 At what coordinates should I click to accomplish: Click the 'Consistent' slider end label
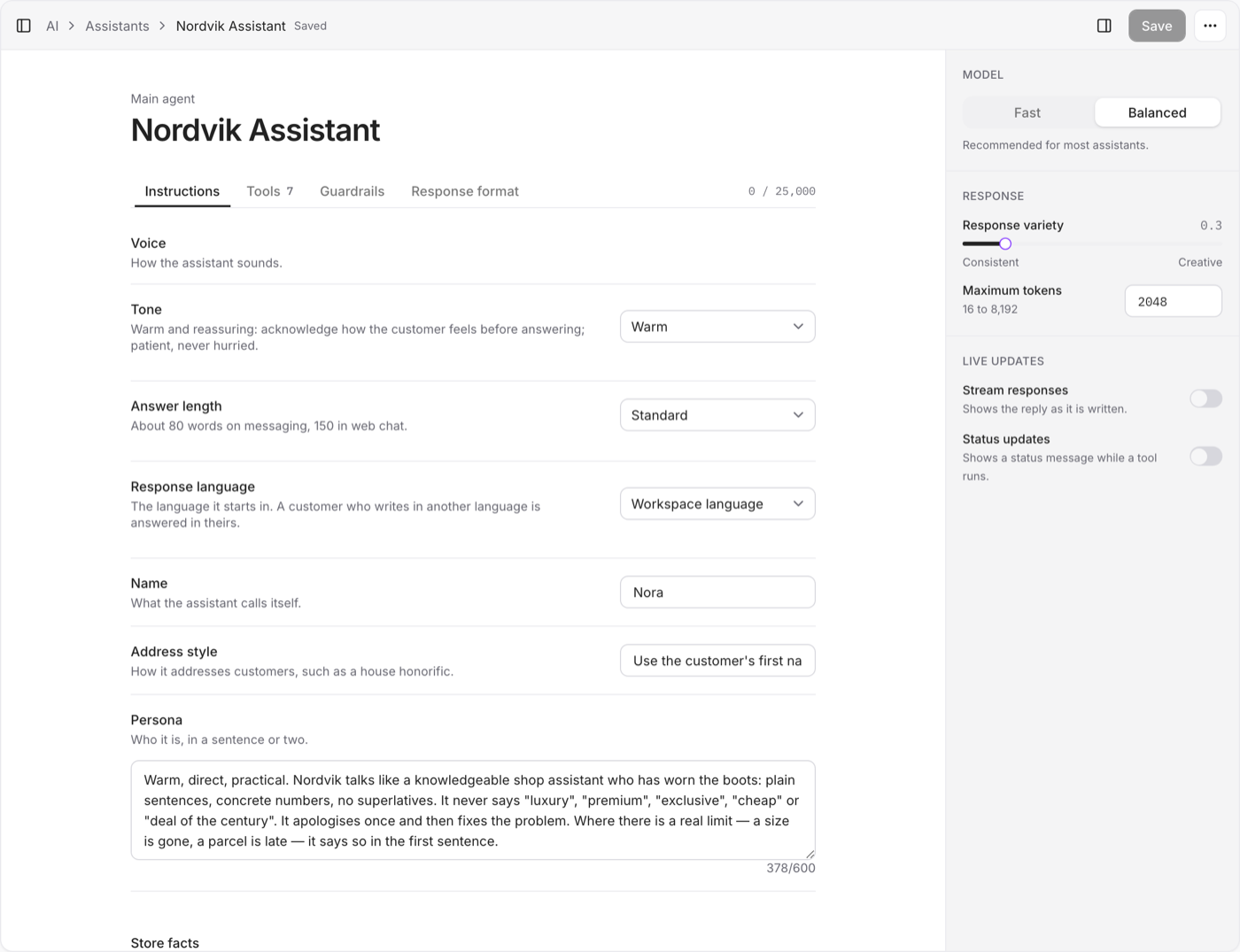(x=990, y=262)
